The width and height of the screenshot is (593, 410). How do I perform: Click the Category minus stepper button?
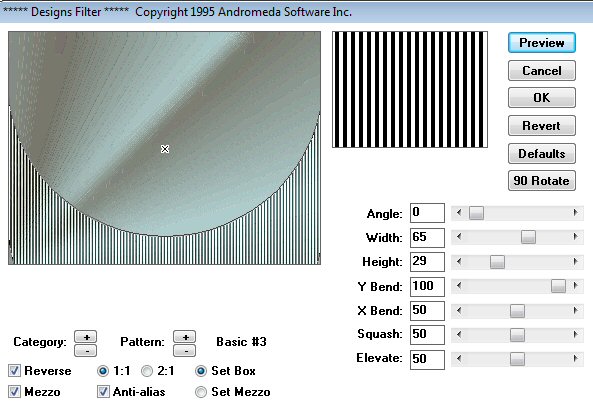point(85,351)
